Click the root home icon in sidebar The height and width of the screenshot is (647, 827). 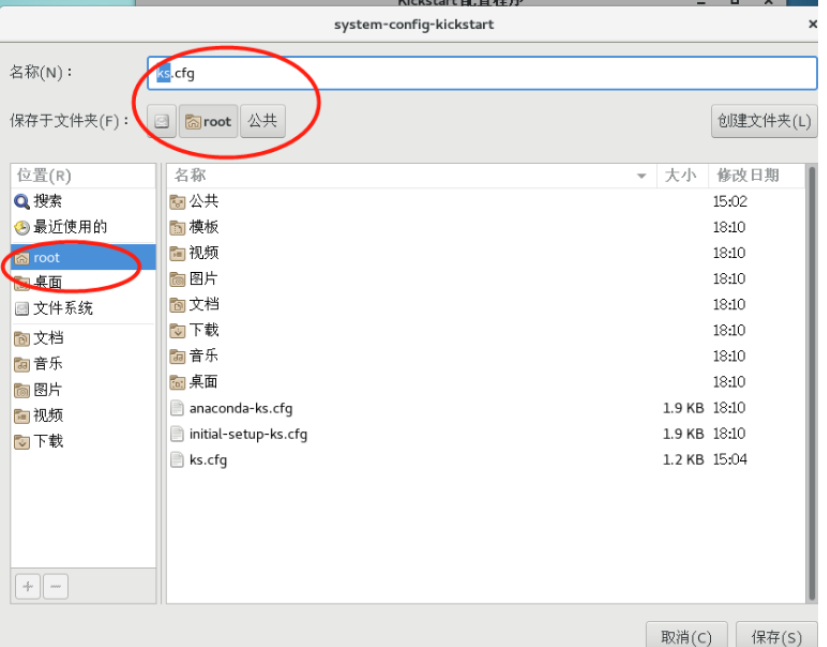pos(22,258)
